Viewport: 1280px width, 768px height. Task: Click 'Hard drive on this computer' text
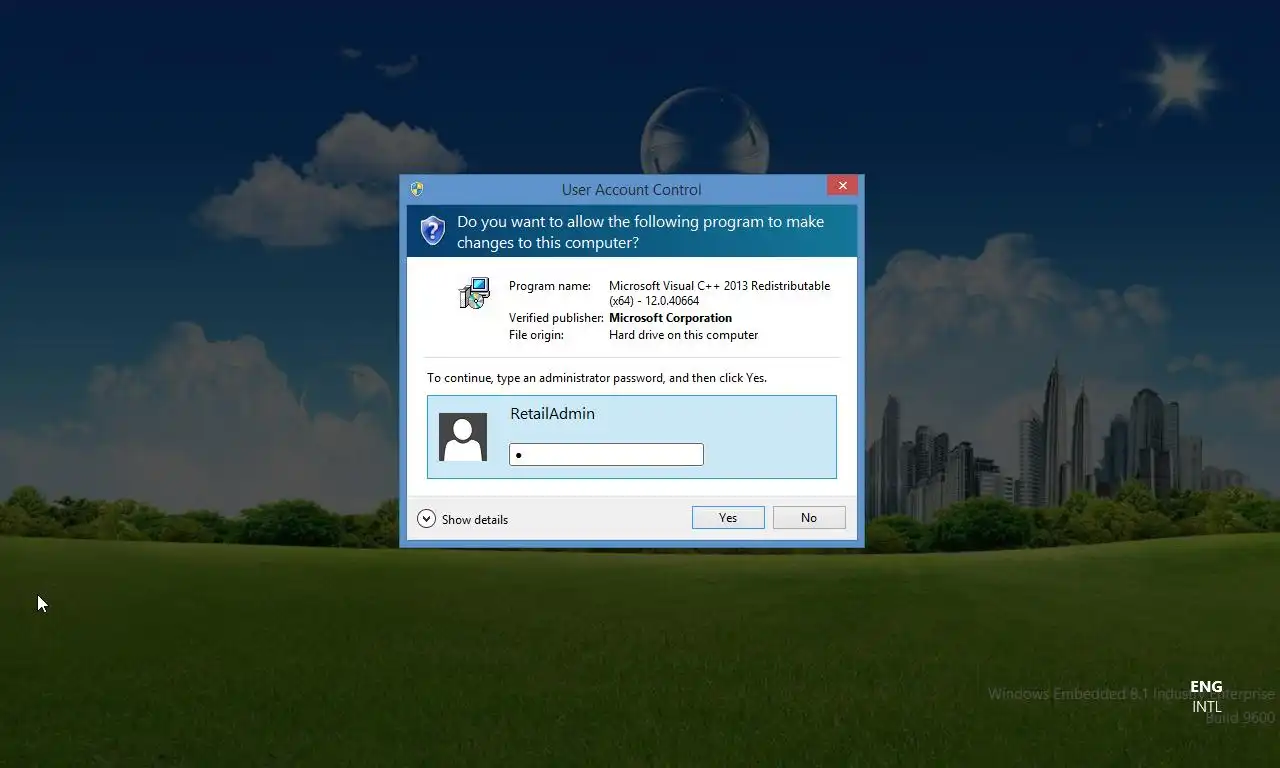[x=683, y=335]
